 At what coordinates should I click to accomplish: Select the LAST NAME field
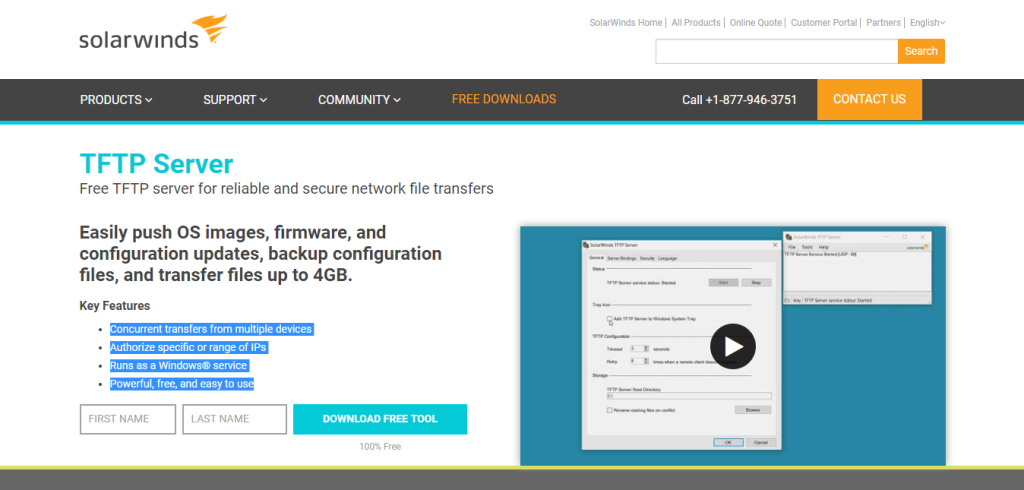coord(234,419)
